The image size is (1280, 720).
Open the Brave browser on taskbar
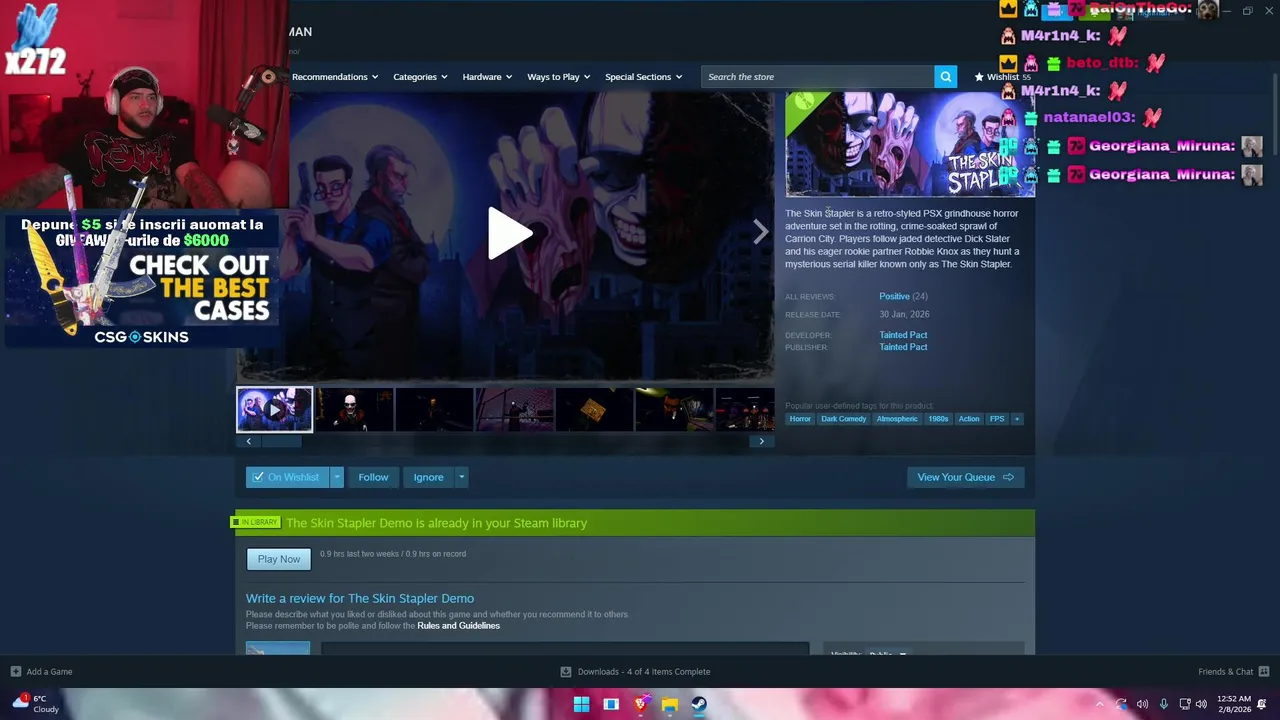(641, 704)
